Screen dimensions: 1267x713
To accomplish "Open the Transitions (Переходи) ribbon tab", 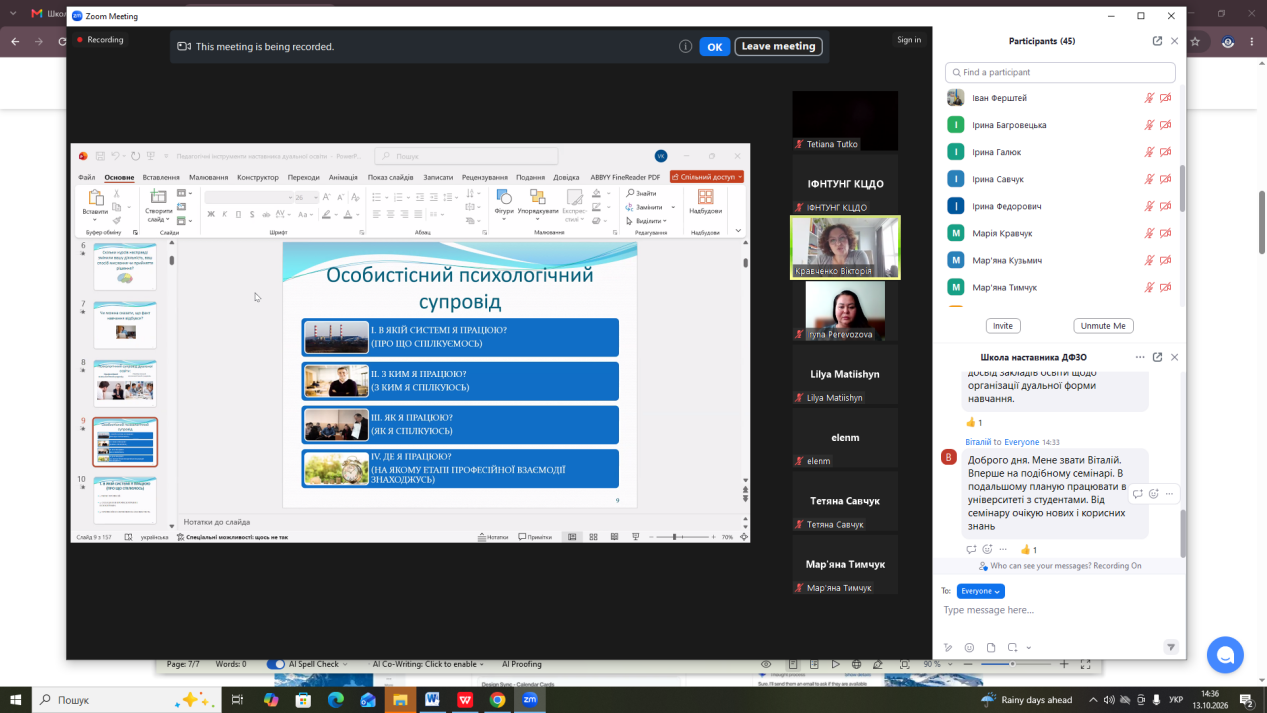I will pos(304,177).
